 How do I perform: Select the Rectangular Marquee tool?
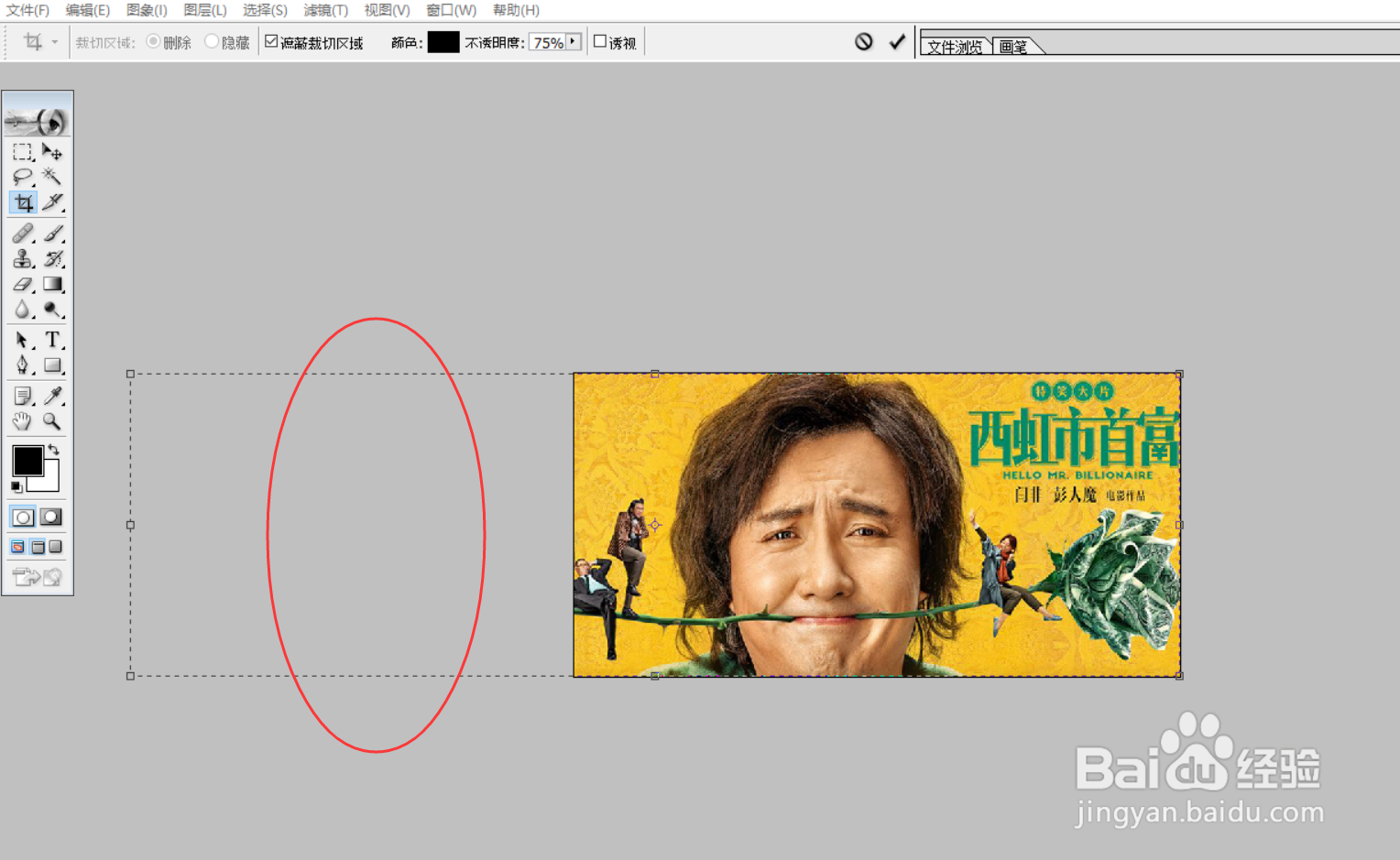pyautogui.click(x=23, y=151)
